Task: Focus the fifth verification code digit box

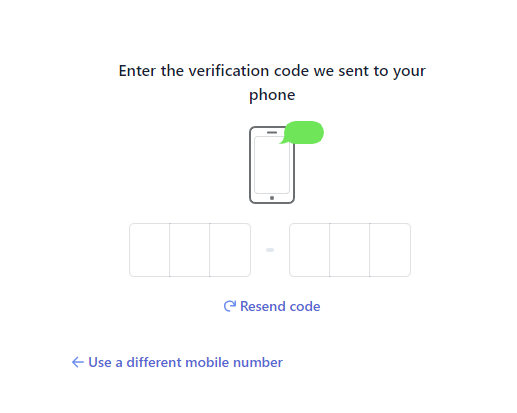Action: [350, 250]
